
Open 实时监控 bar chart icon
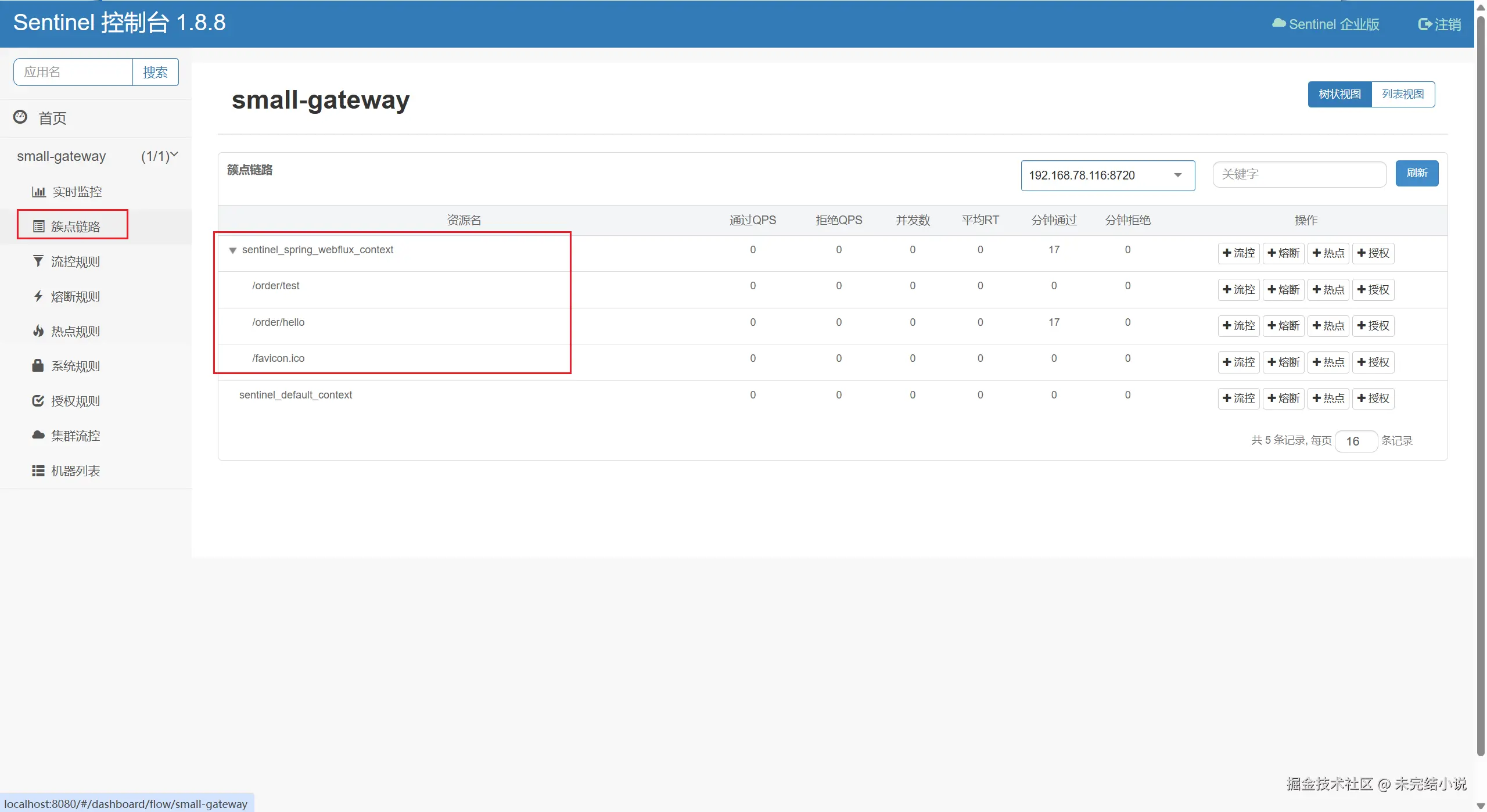coord(38,192)
